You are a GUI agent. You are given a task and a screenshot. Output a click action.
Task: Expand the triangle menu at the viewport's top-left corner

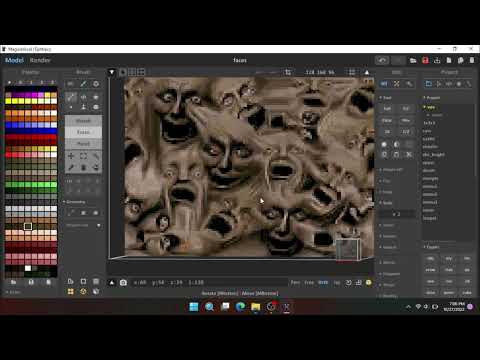click(x=112, y=72)
